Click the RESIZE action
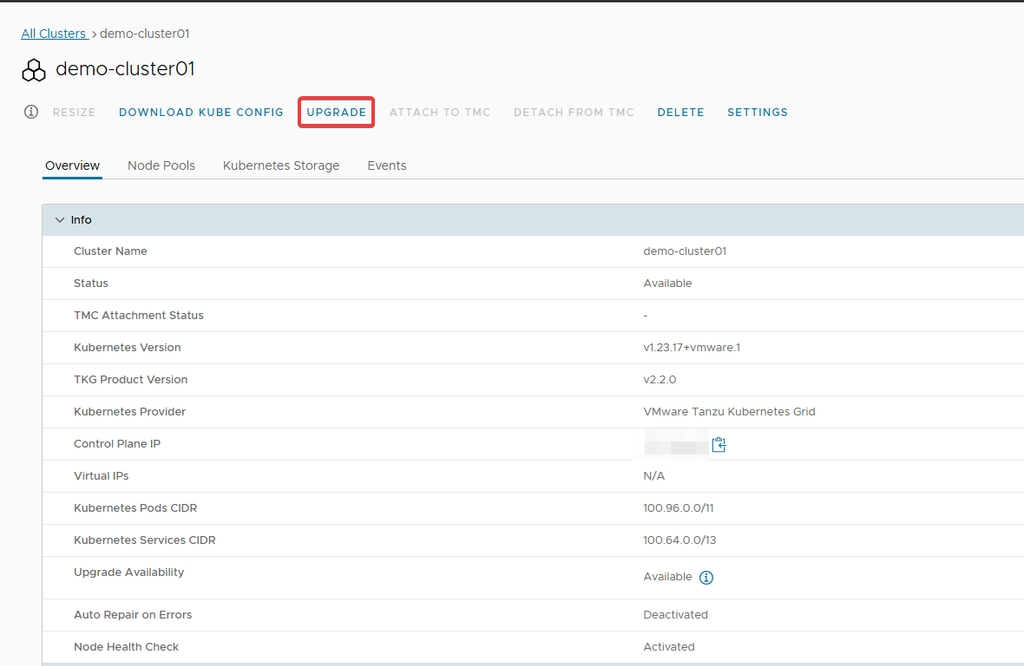The width and height of the screenshot is (1024, 666). [74, 112]
